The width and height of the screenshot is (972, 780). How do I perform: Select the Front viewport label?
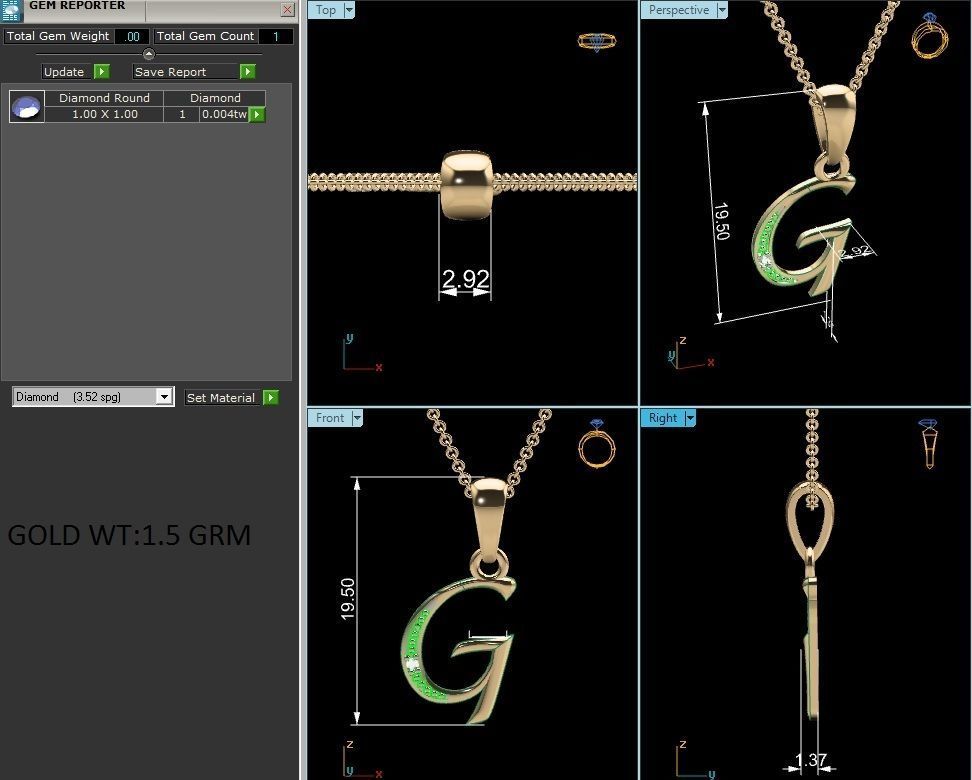coord(330,418)
